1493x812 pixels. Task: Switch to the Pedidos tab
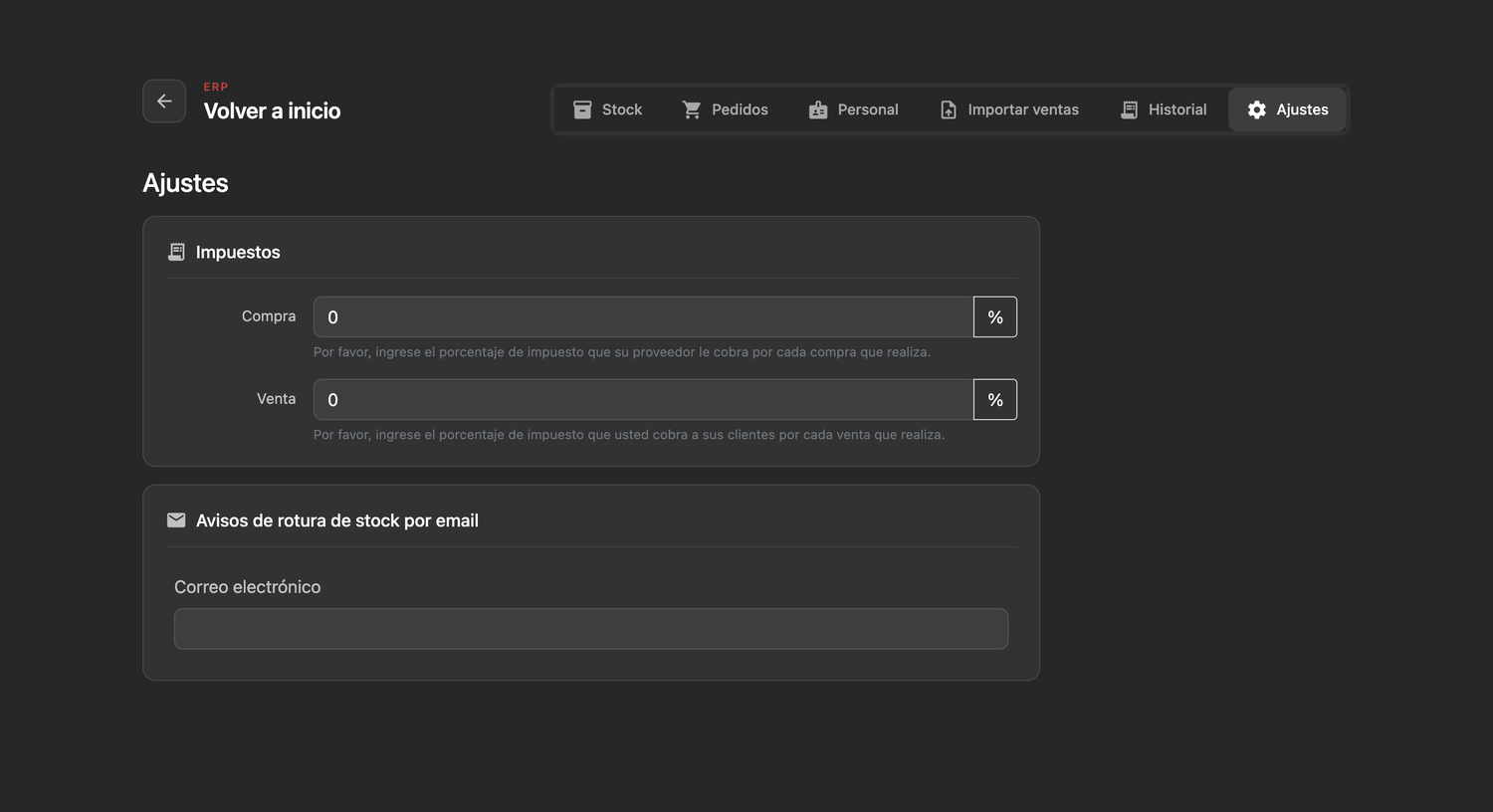(726, 109)
